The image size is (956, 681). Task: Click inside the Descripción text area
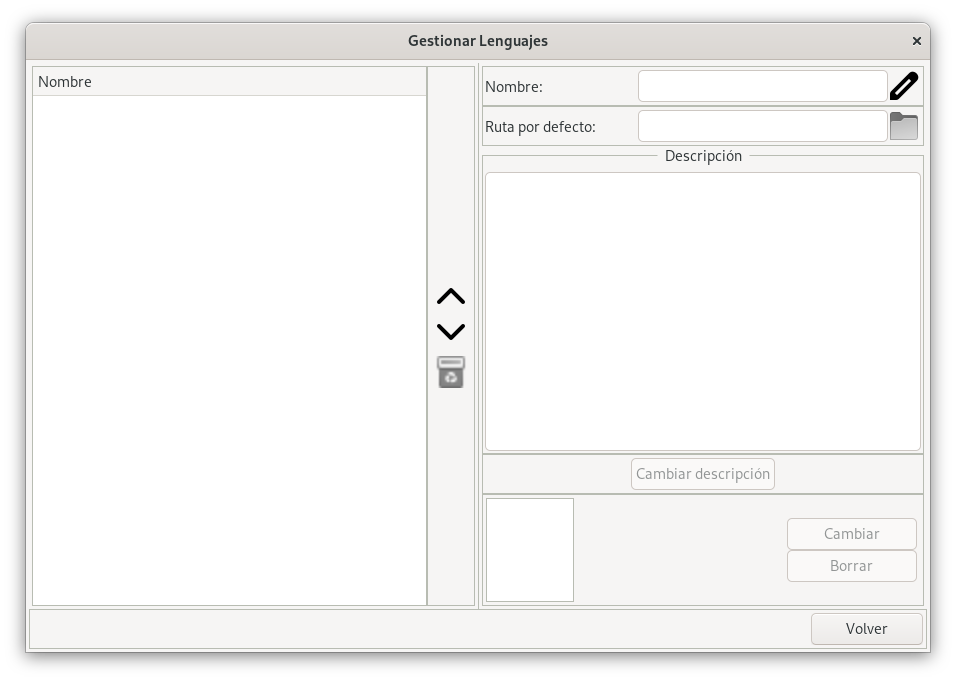click(702, 310)
